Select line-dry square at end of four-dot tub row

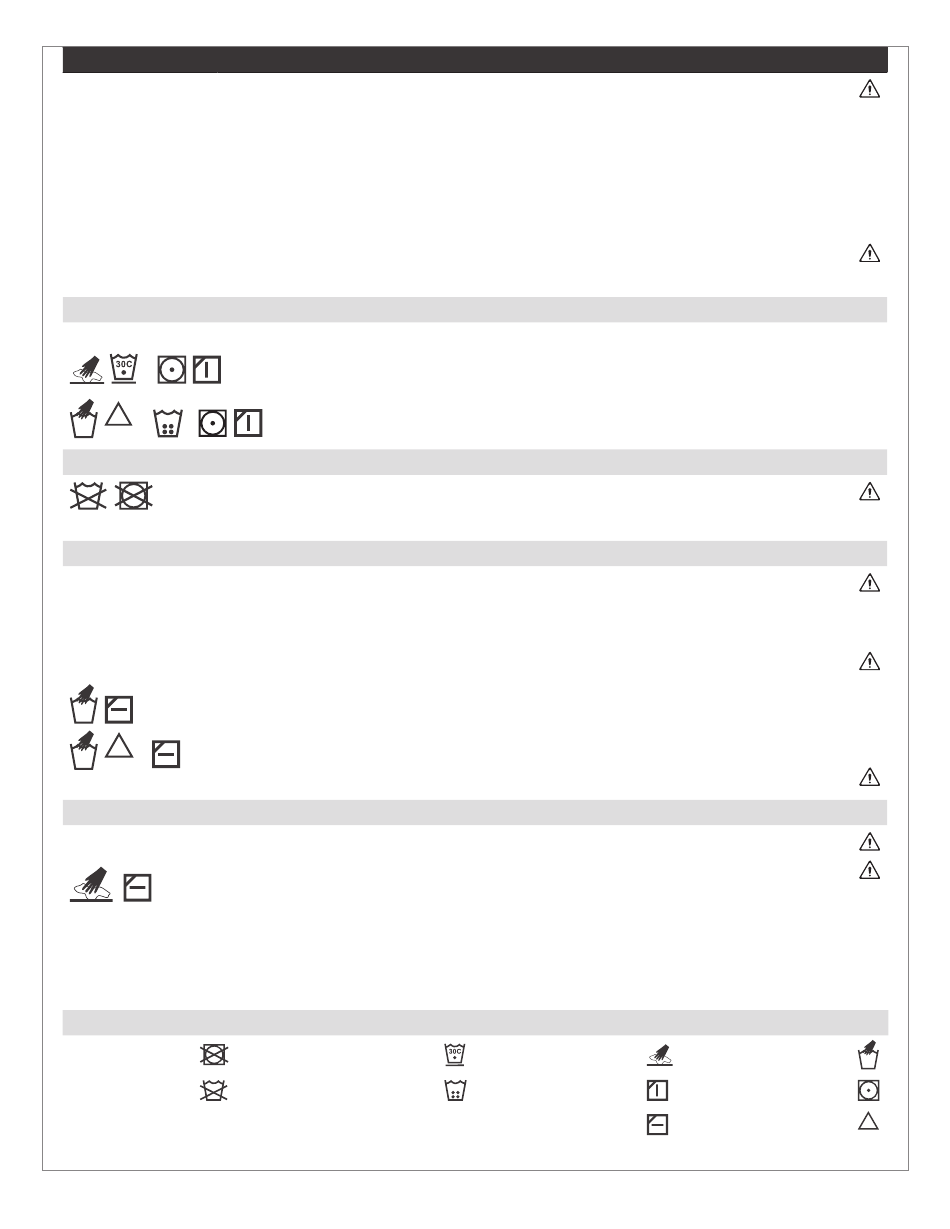(x=248, y=423)
